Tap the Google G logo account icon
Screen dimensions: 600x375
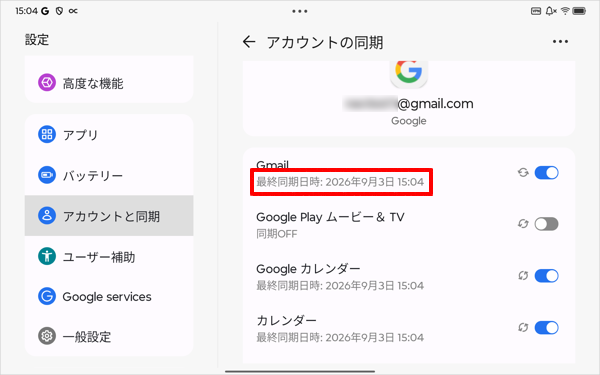(409, 72)
